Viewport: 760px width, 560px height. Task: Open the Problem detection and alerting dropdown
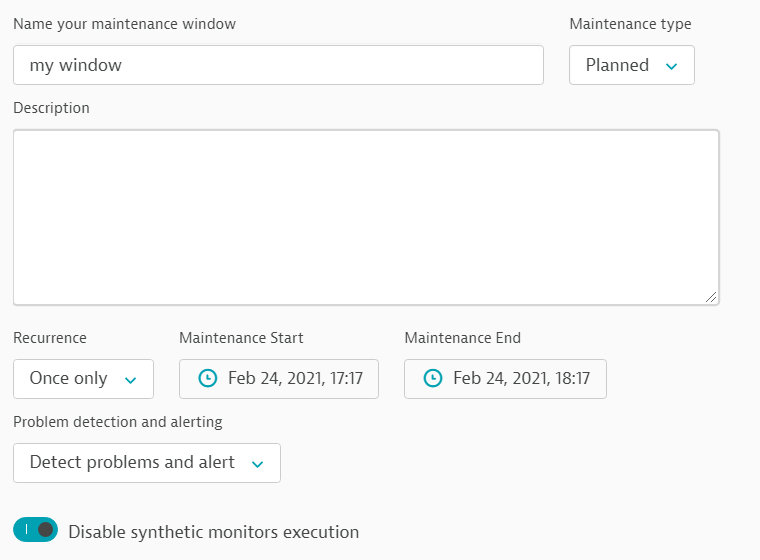point(146,463)
